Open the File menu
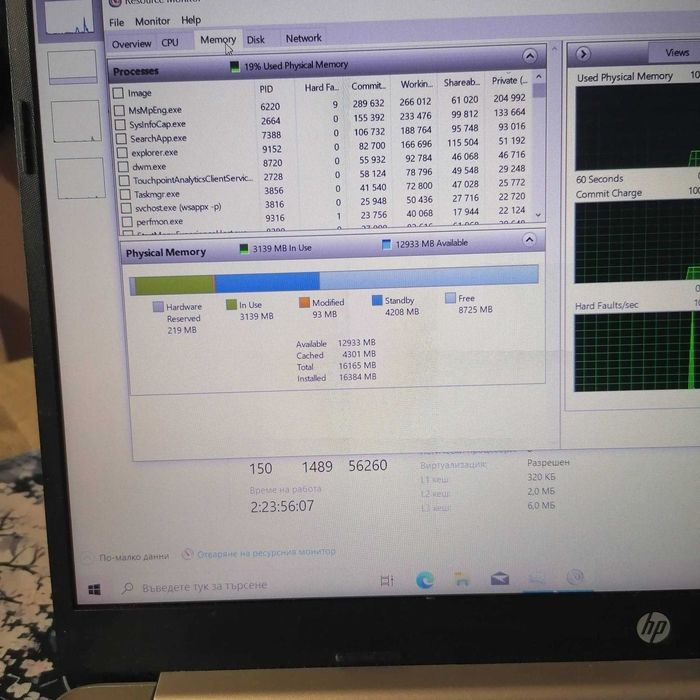 [117, 22]
